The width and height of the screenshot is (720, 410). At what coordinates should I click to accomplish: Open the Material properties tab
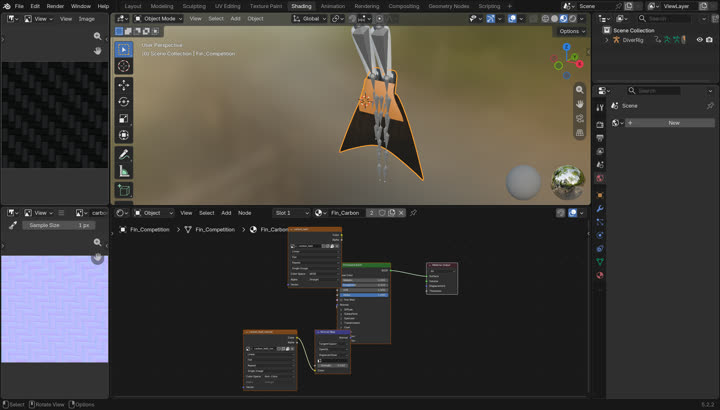point(600,275)
